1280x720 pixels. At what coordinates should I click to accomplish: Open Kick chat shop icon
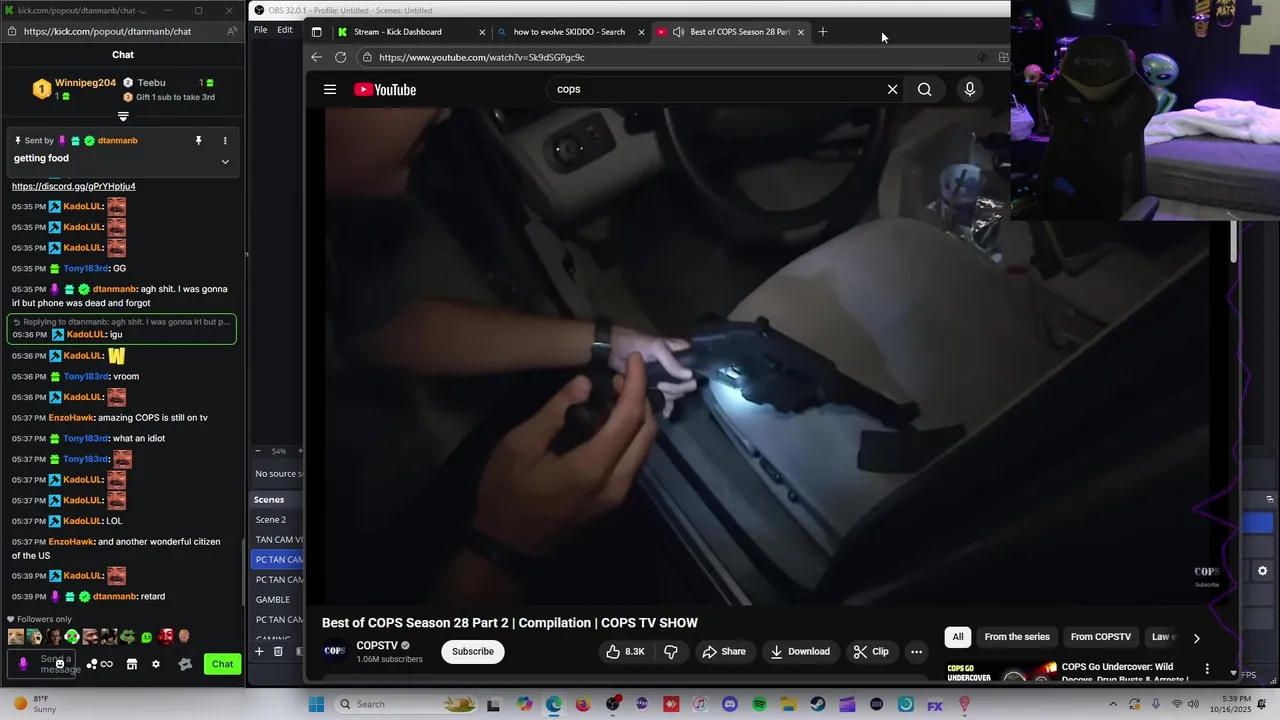tap(131, 664)
